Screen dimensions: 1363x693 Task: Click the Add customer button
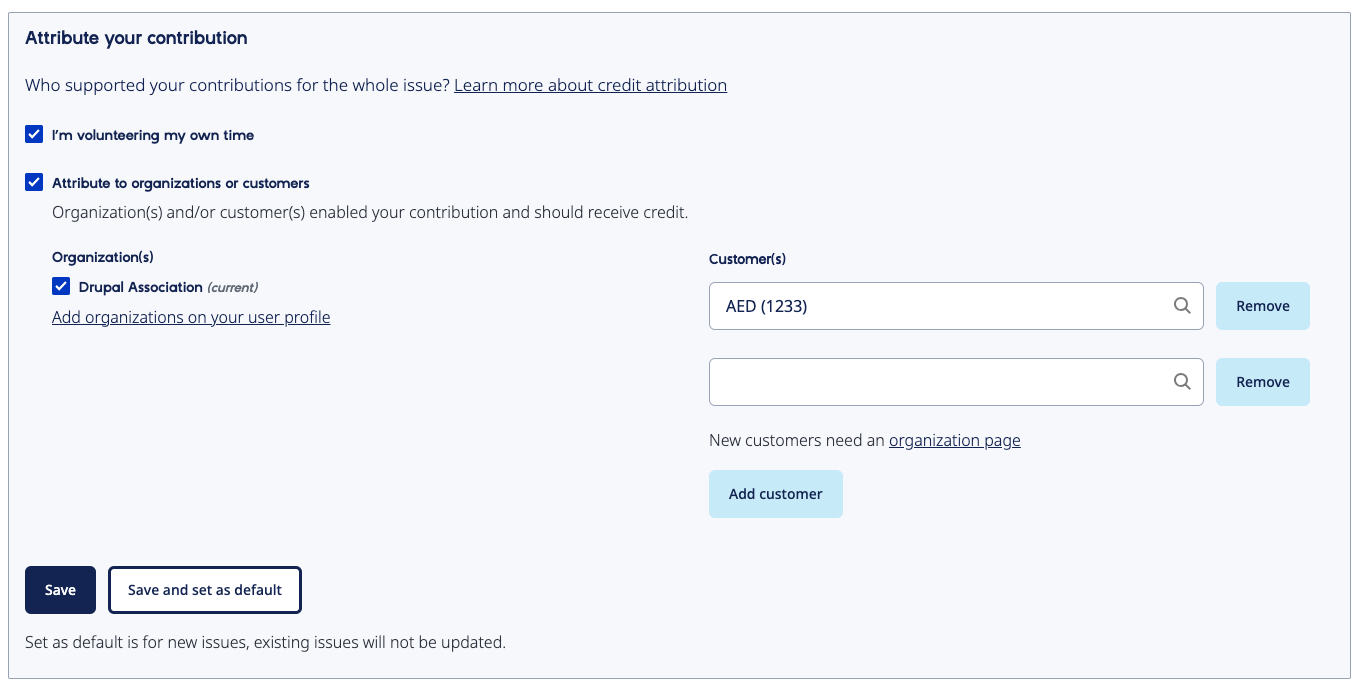[x=776, y=494]
